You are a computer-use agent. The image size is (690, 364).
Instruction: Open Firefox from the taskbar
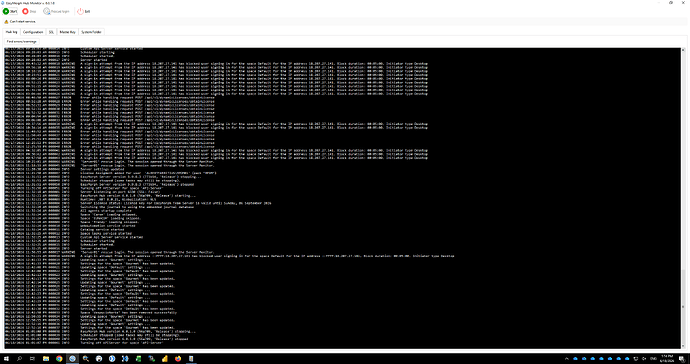coord(178,359)
